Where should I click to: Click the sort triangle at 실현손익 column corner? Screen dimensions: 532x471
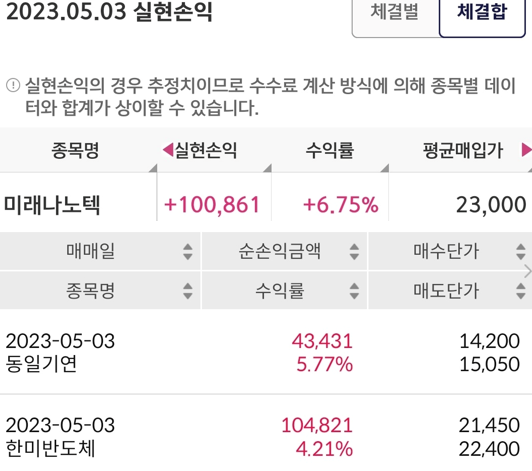pos(268,168)
